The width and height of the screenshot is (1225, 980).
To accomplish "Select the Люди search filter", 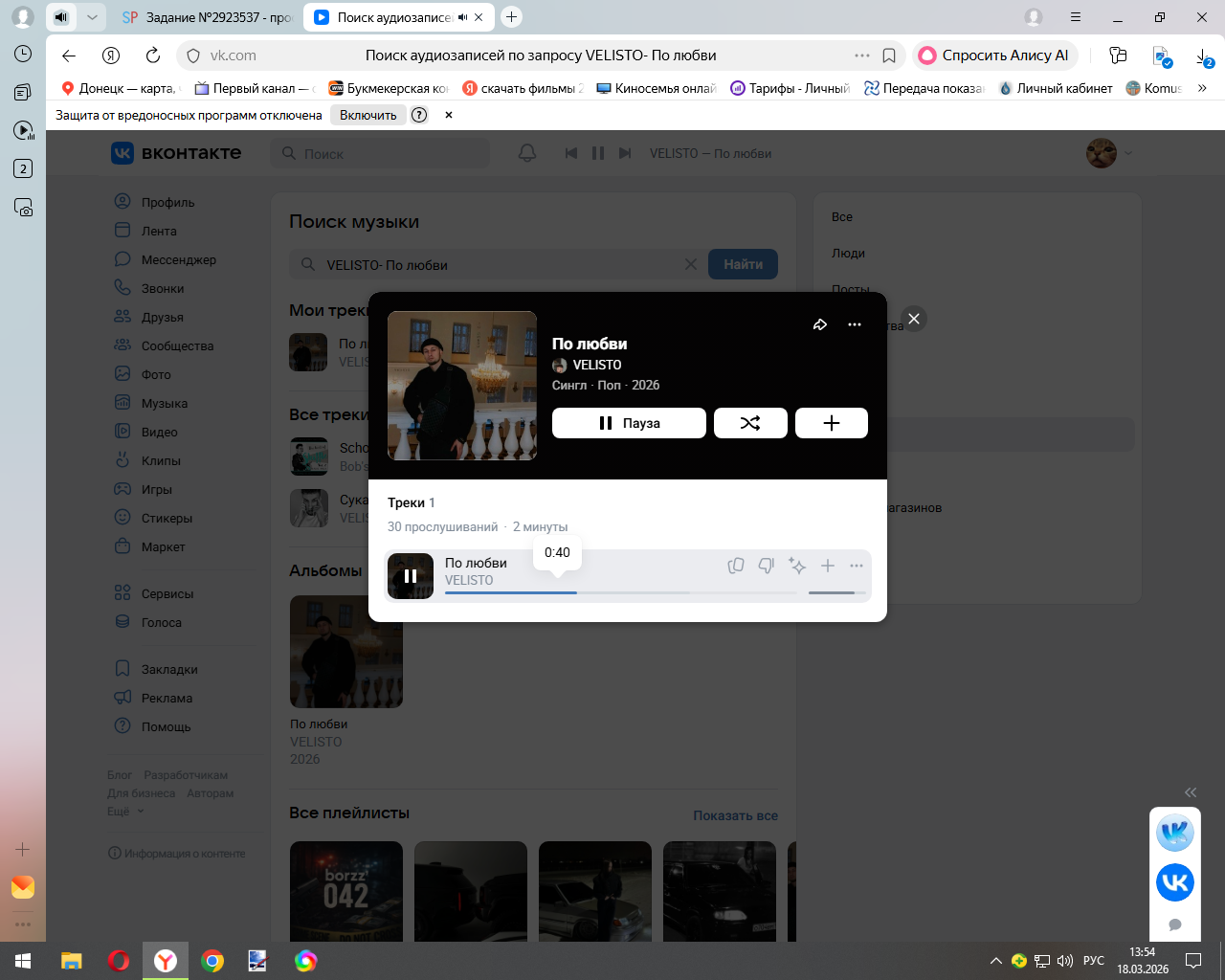I will pos(848,254).
